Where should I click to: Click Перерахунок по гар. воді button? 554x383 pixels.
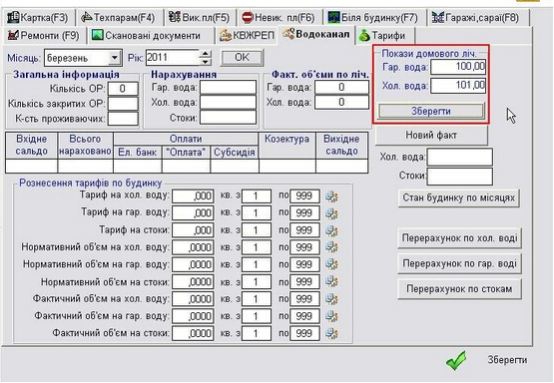point(459,264)
